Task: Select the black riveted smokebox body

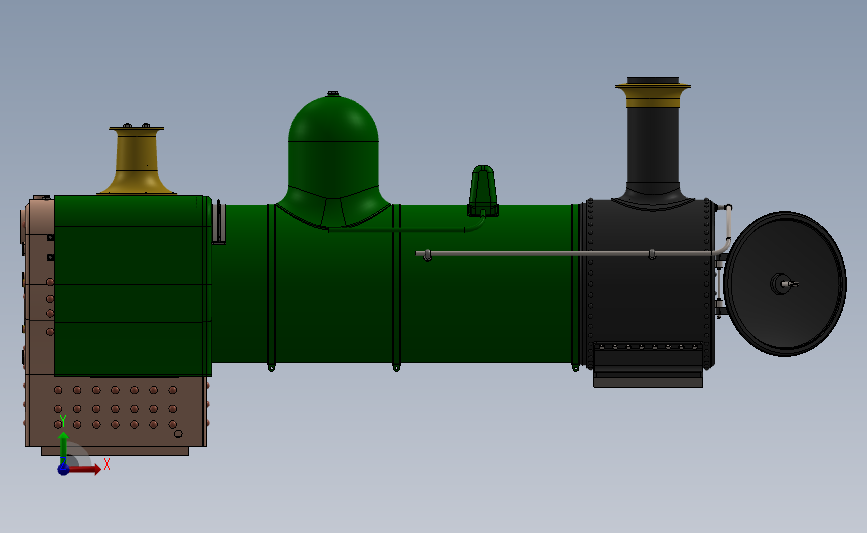Action: pos(648,283)
